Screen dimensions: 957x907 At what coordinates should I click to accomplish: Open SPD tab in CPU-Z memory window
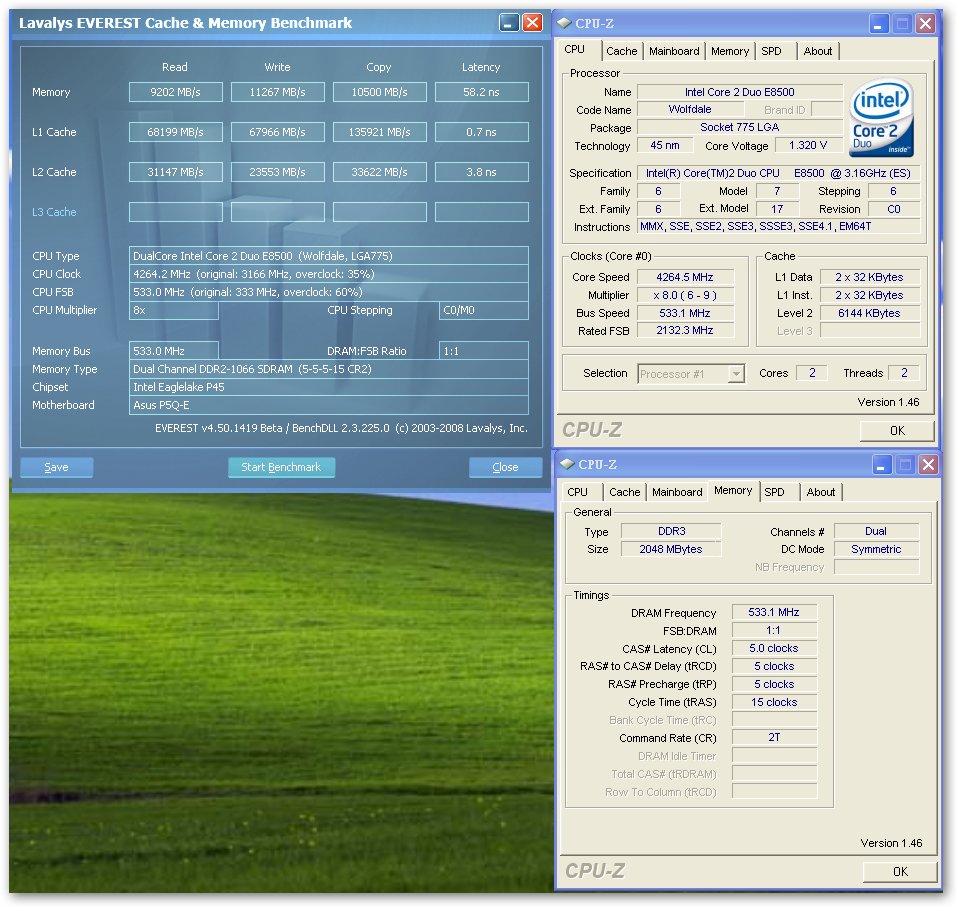tap(774, 492)
